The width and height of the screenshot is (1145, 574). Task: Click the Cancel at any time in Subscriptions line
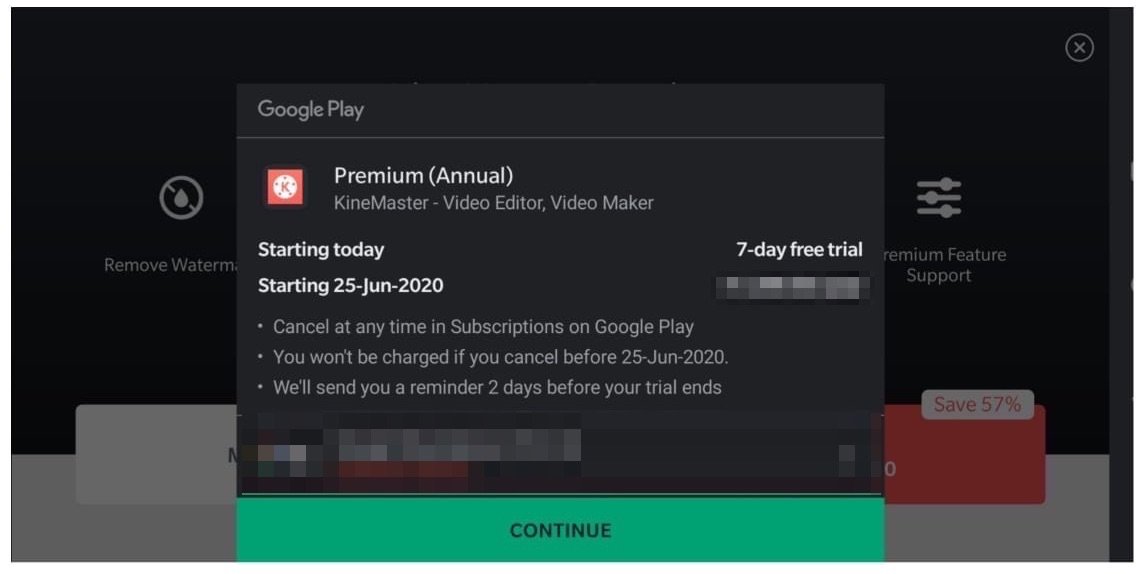click(483, 326)
